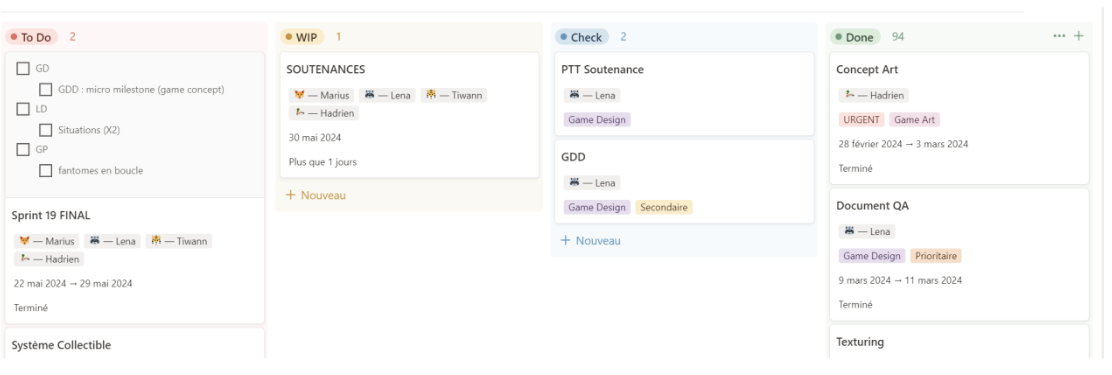Click the plus icon in Done column header

(1079, 36)
